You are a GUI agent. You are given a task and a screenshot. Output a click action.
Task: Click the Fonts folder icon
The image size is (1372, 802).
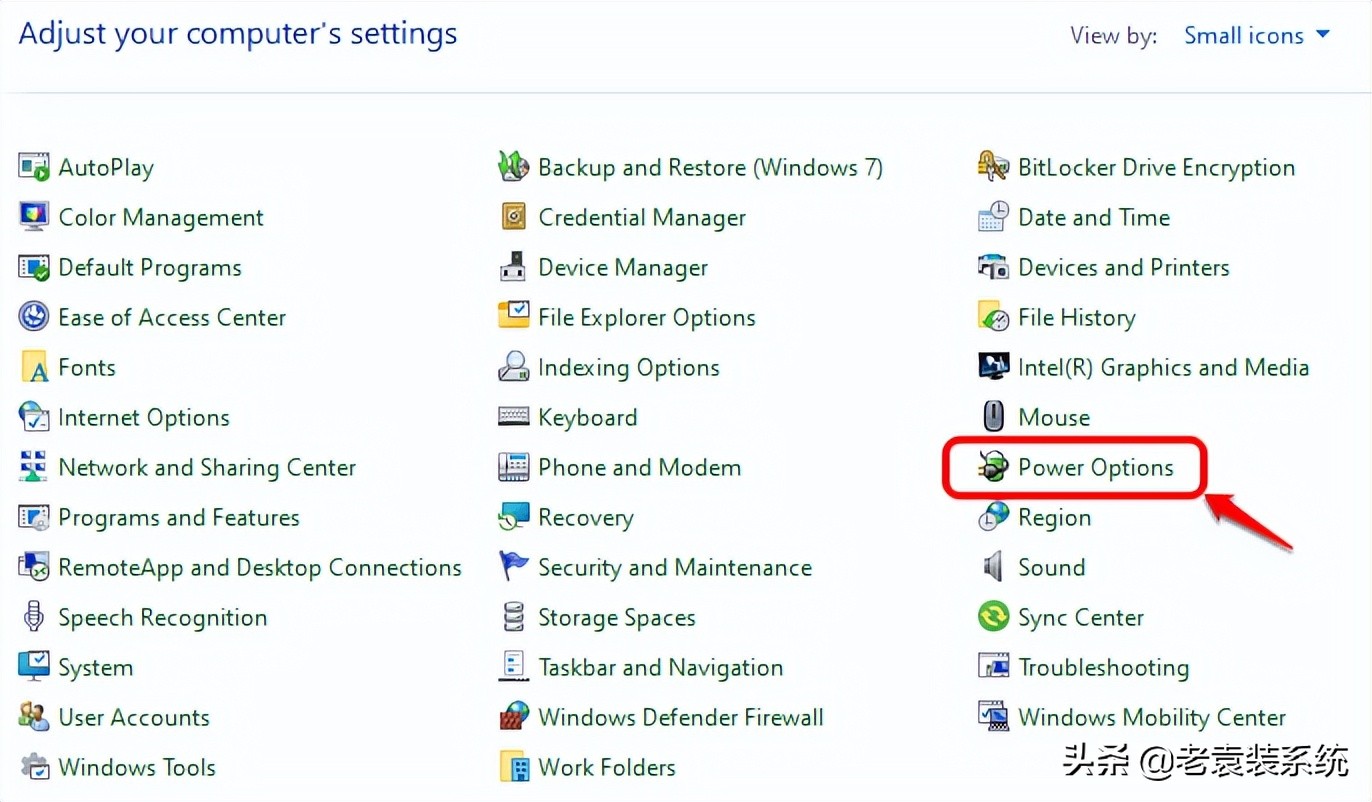34,367
